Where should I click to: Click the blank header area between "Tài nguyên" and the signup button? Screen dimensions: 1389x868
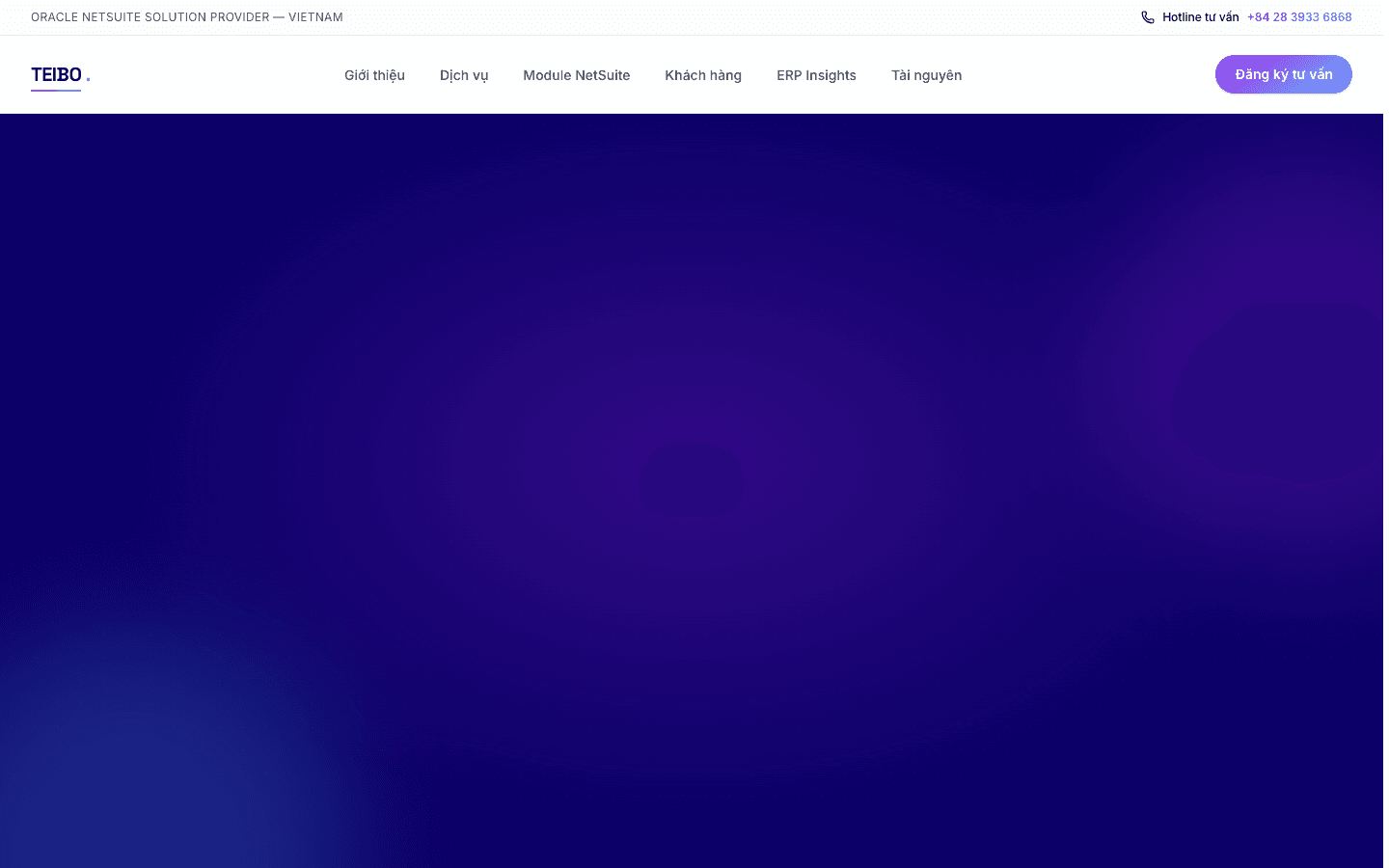(x=1088, y=75)
